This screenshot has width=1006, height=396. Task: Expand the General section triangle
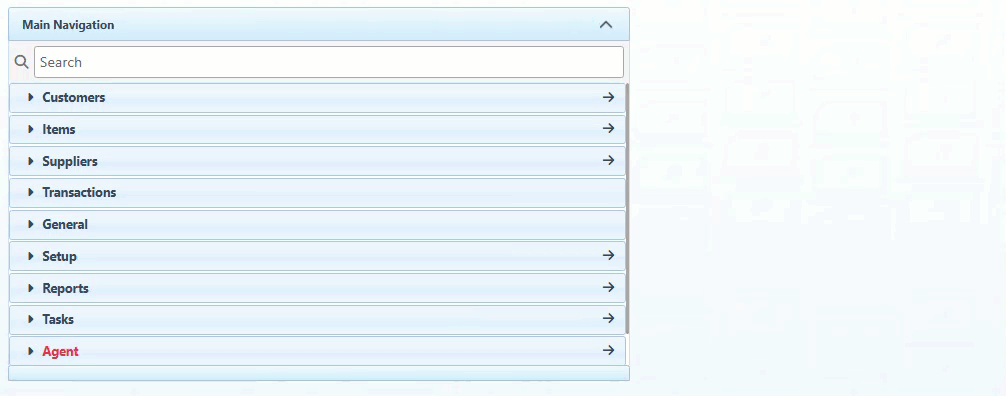point(30,224)
